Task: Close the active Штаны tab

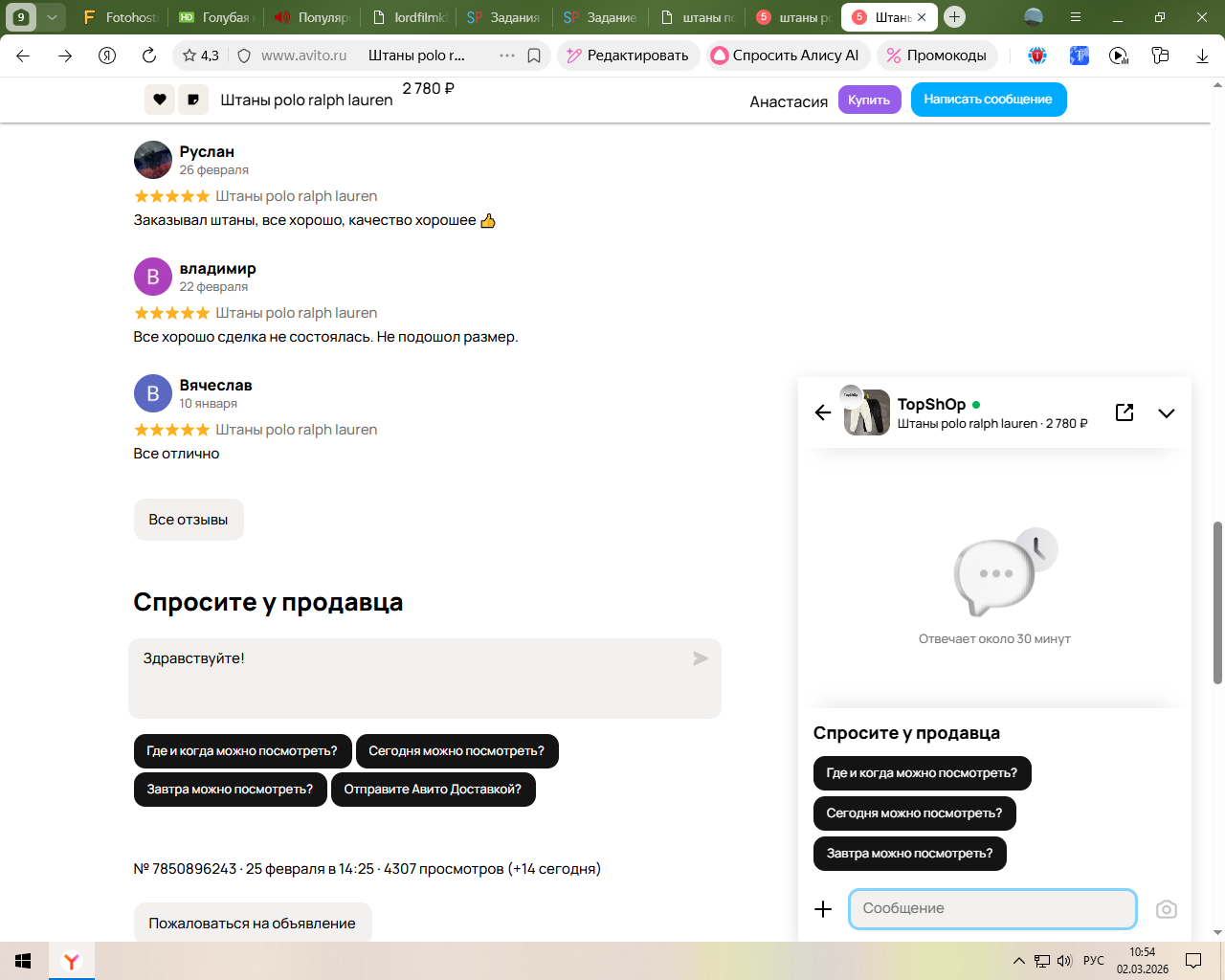Action: (922, 17)
